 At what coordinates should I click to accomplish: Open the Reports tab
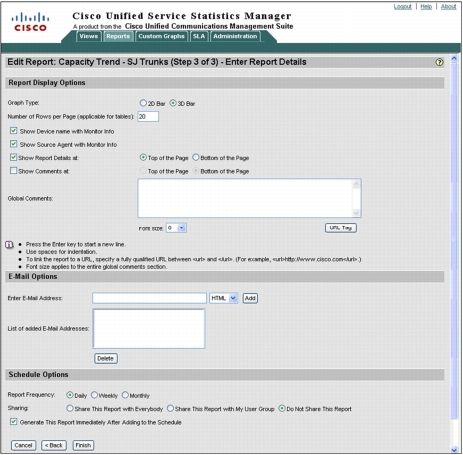coord(118,36)
